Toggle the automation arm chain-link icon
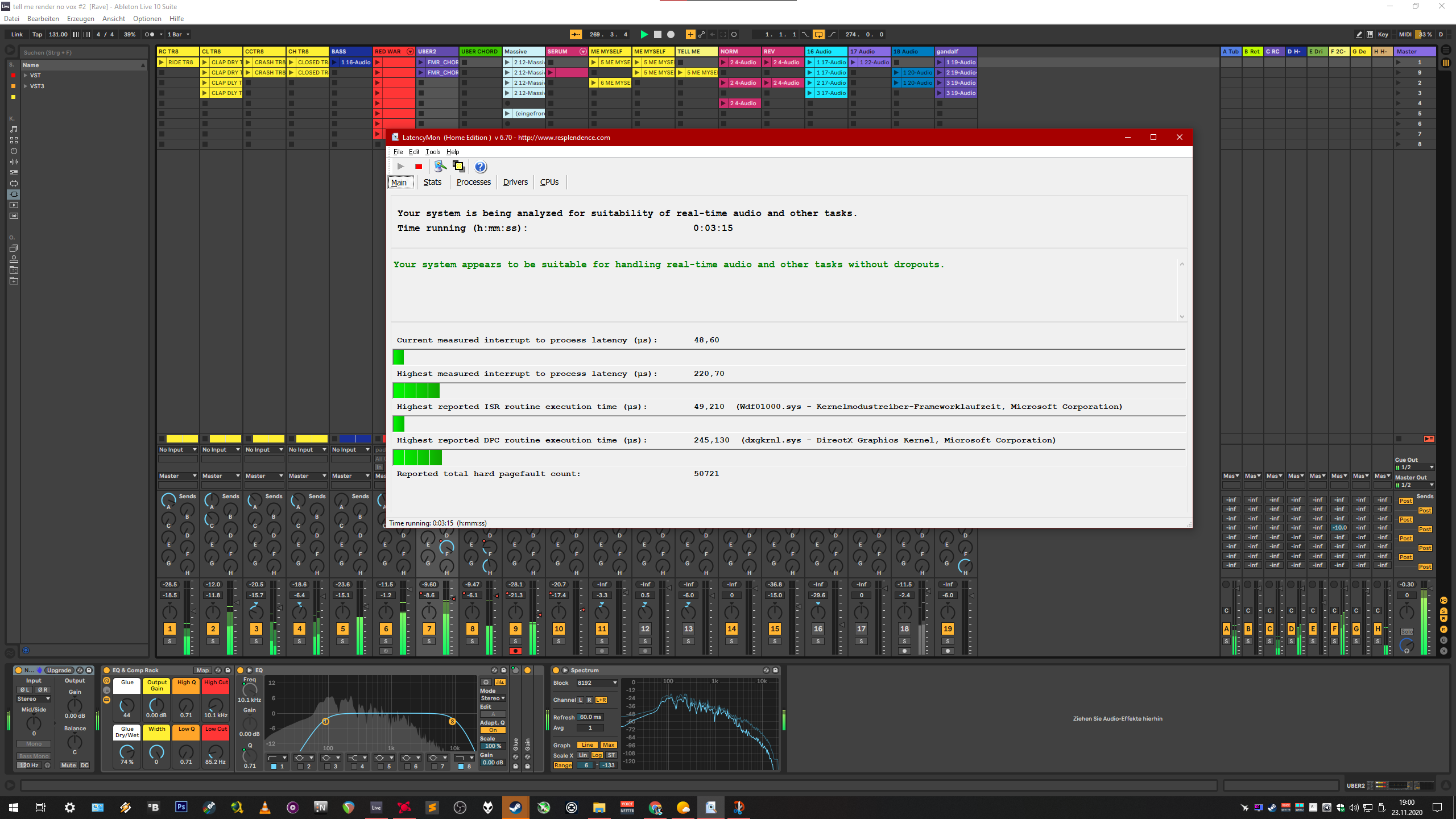 (x=701, y=35)
